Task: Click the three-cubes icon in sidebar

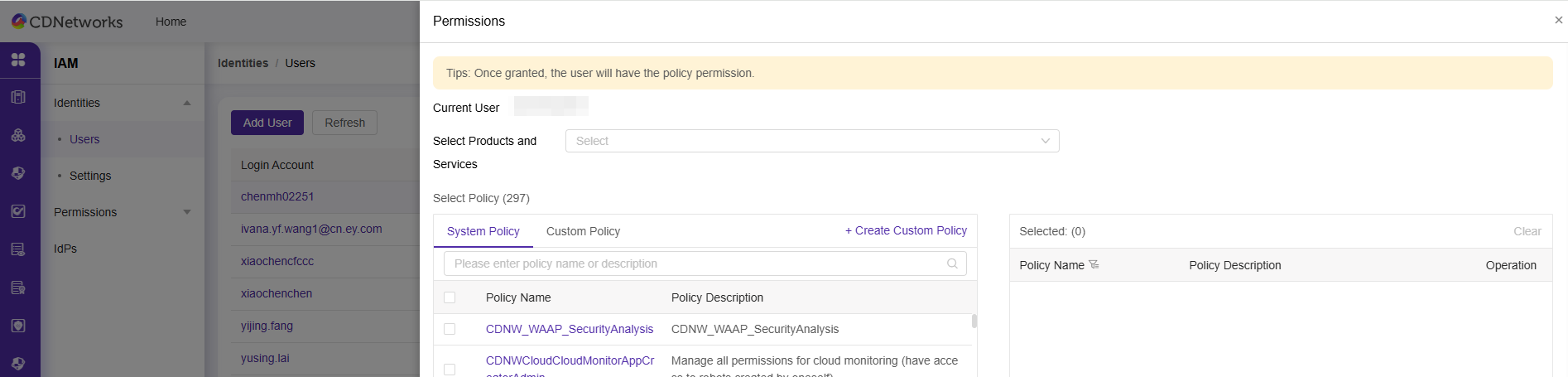Action: (x=18, y=135)
